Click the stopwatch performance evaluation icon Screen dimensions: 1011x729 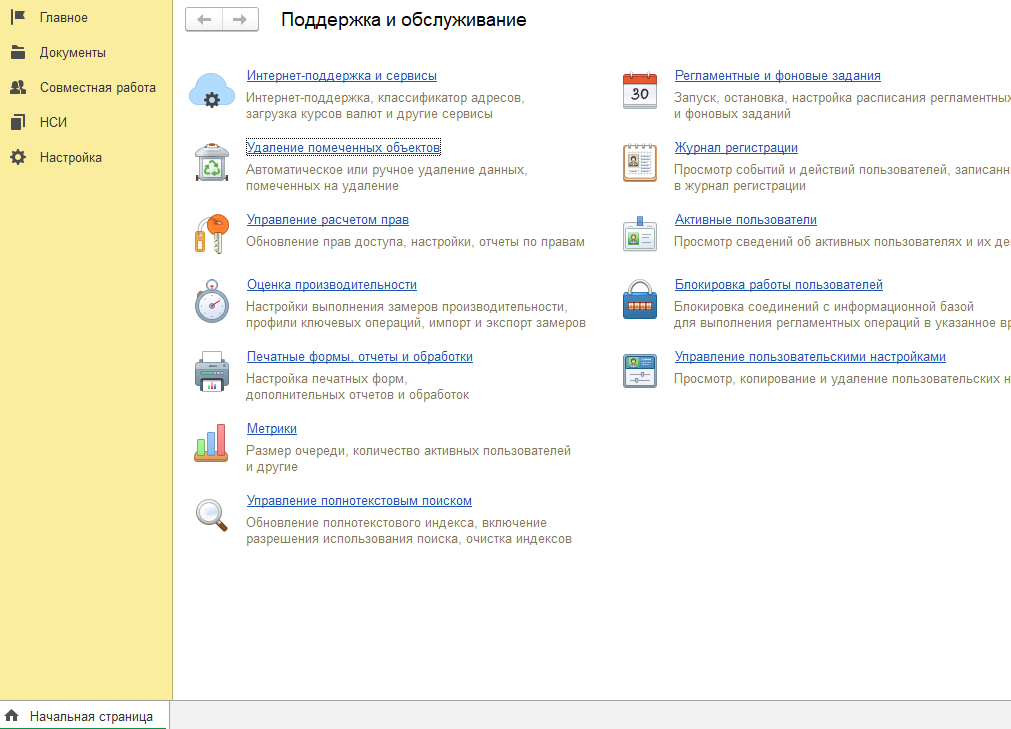click(x=211, y=300)
